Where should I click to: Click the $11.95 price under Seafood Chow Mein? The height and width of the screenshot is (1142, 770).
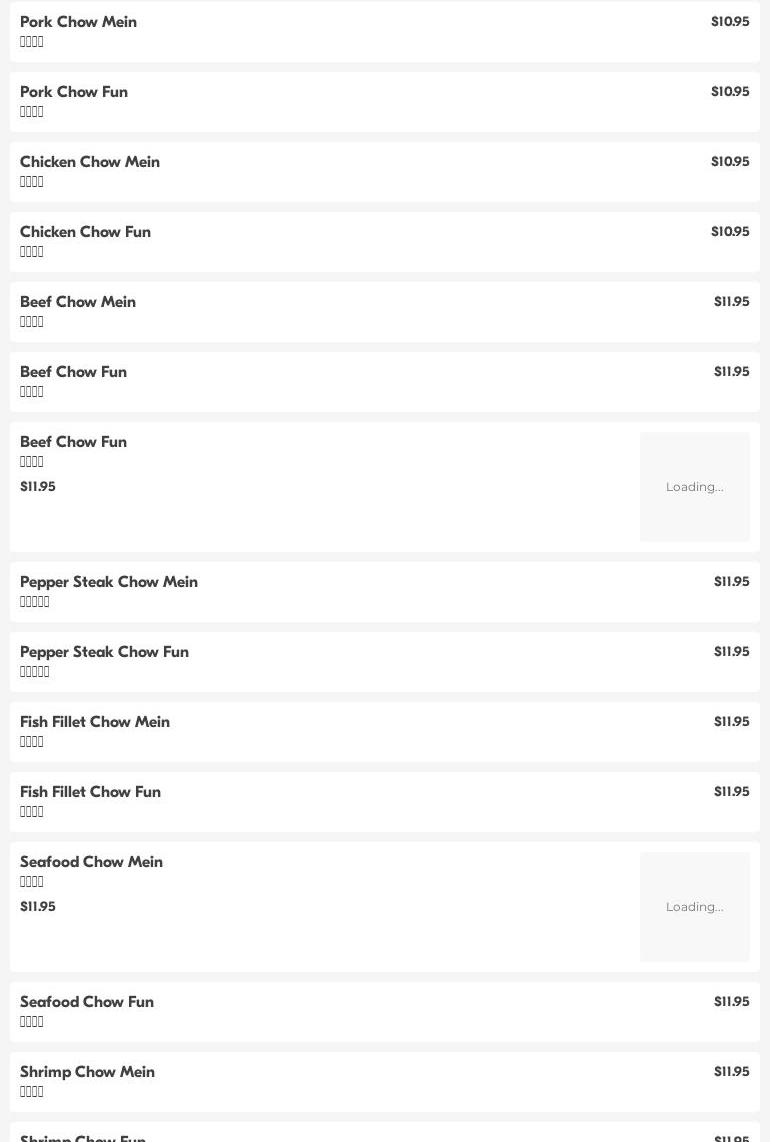(38, 907)
